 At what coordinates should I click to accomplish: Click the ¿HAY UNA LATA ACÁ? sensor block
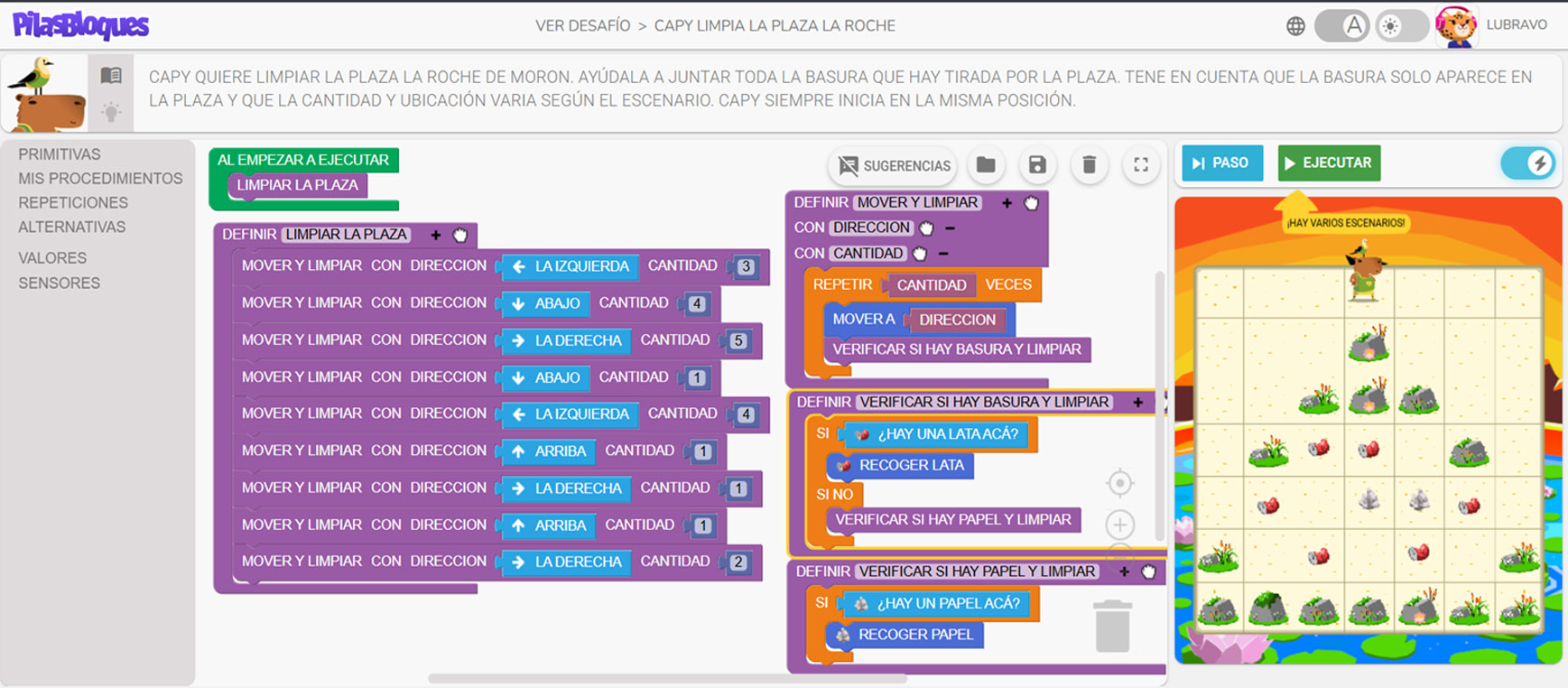937,434
